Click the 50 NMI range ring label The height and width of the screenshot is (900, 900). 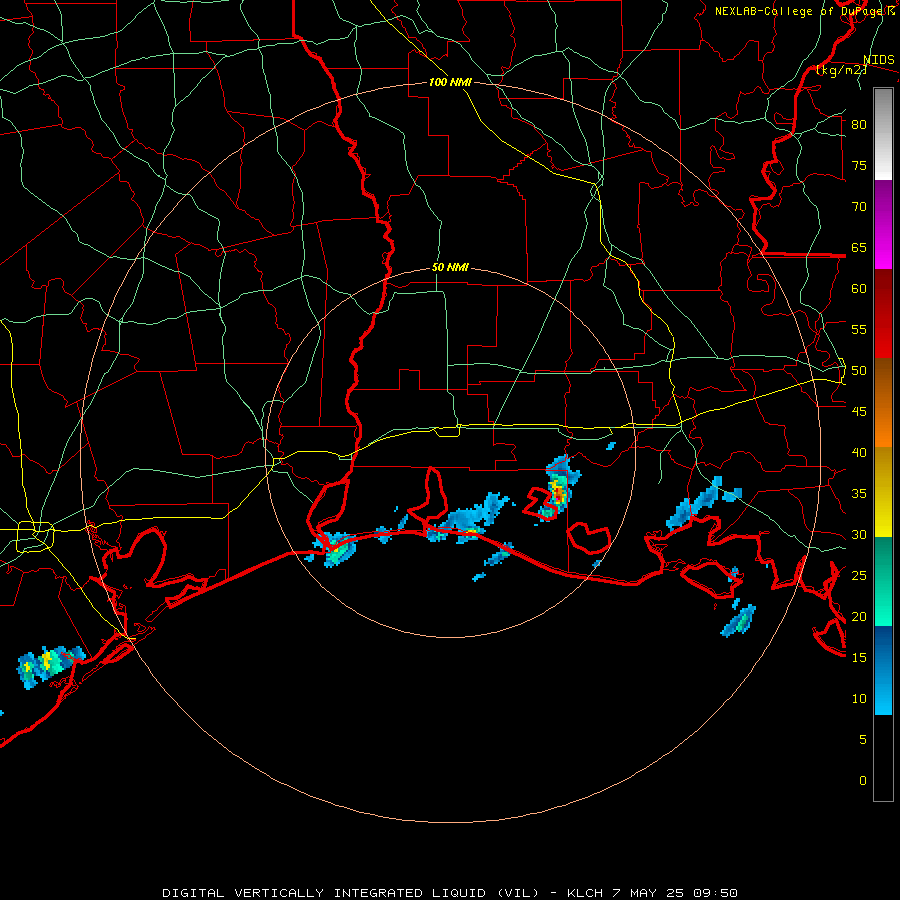click(x=451, y=267)
